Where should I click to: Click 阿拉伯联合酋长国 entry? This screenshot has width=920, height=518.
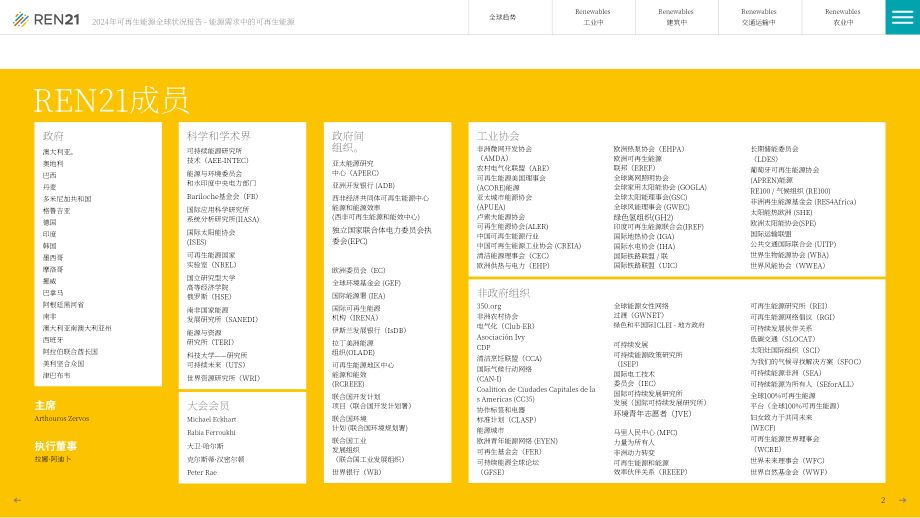[70, 351]
